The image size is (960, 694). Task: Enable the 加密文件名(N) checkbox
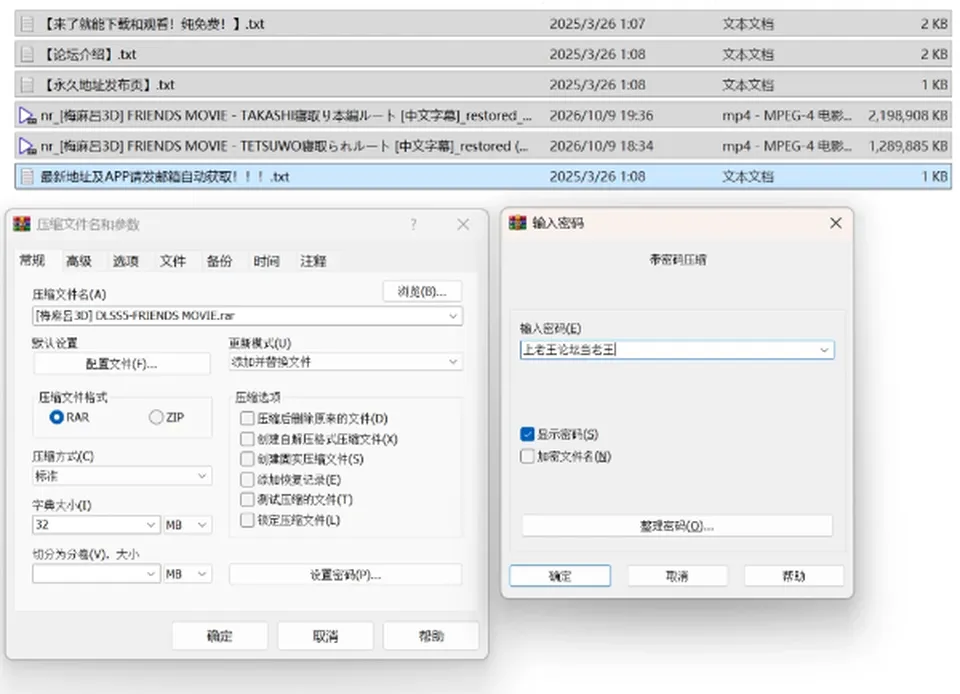527,457
